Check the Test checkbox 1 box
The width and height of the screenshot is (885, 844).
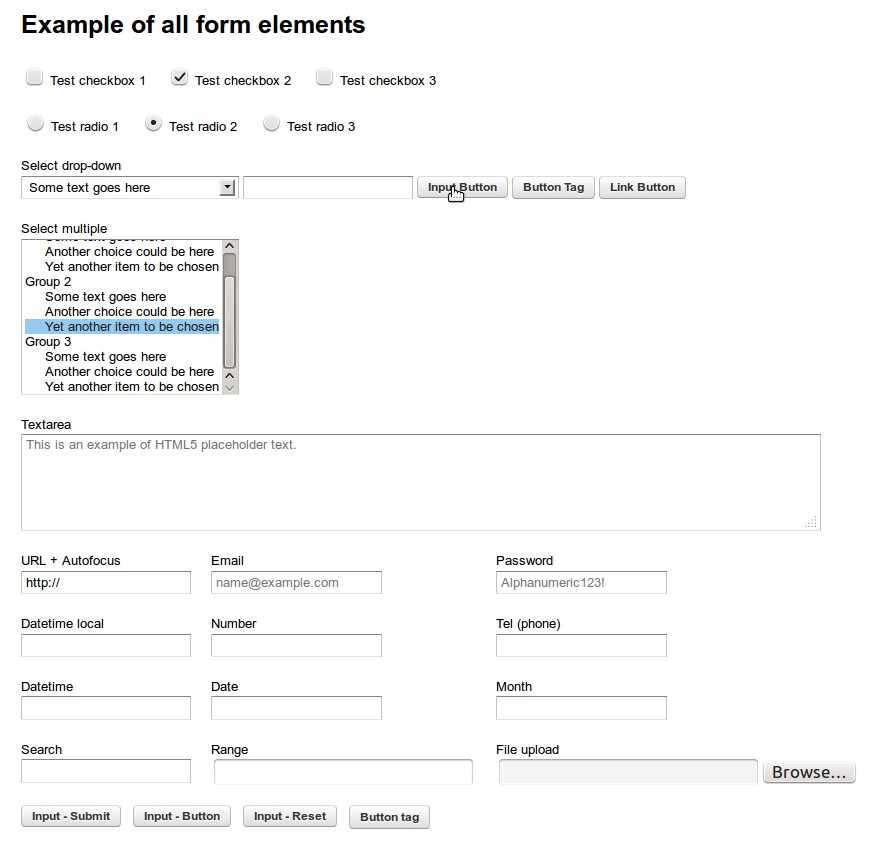click(x=34, y=77)
